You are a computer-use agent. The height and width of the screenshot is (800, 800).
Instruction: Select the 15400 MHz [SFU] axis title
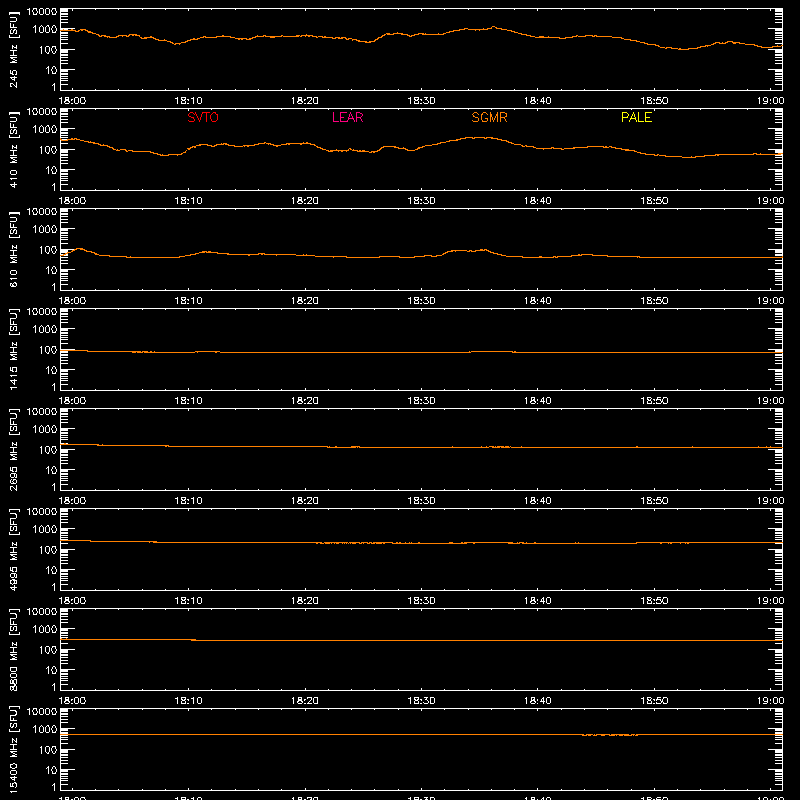click(x=14, y=749)
